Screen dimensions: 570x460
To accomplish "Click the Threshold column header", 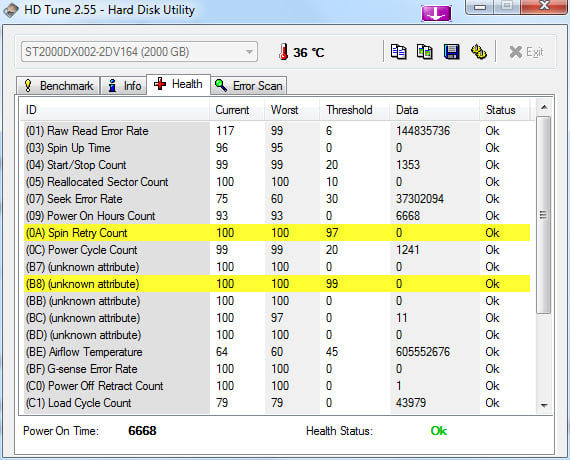I will click(x=355, y=110).
